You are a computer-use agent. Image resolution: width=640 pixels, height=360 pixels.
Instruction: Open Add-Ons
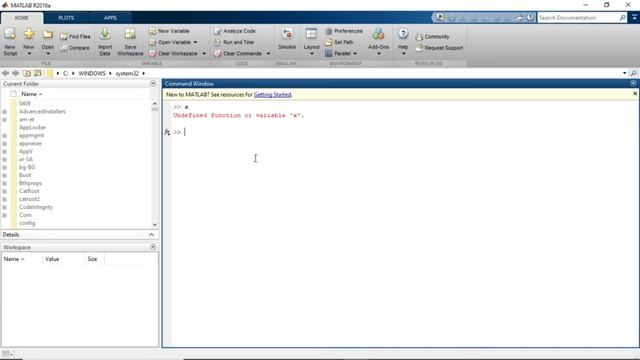click(378, 42)
